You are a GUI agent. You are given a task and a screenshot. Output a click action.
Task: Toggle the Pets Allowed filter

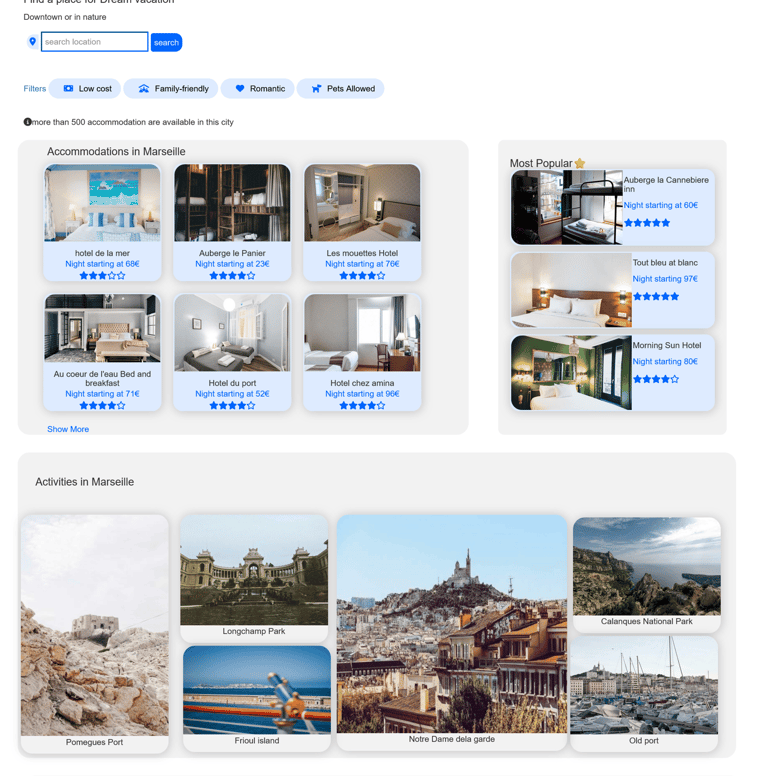pos(340,89)
